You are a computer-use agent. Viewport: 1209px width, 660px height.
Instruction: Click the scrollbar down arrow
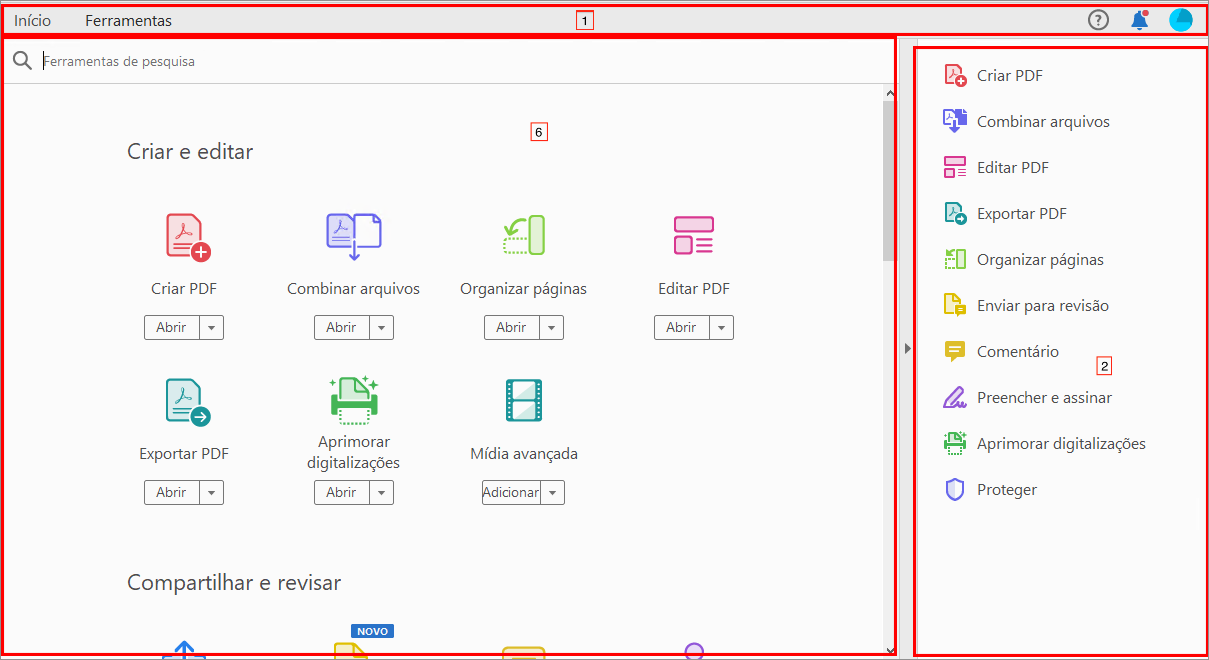tap(890, 651)
